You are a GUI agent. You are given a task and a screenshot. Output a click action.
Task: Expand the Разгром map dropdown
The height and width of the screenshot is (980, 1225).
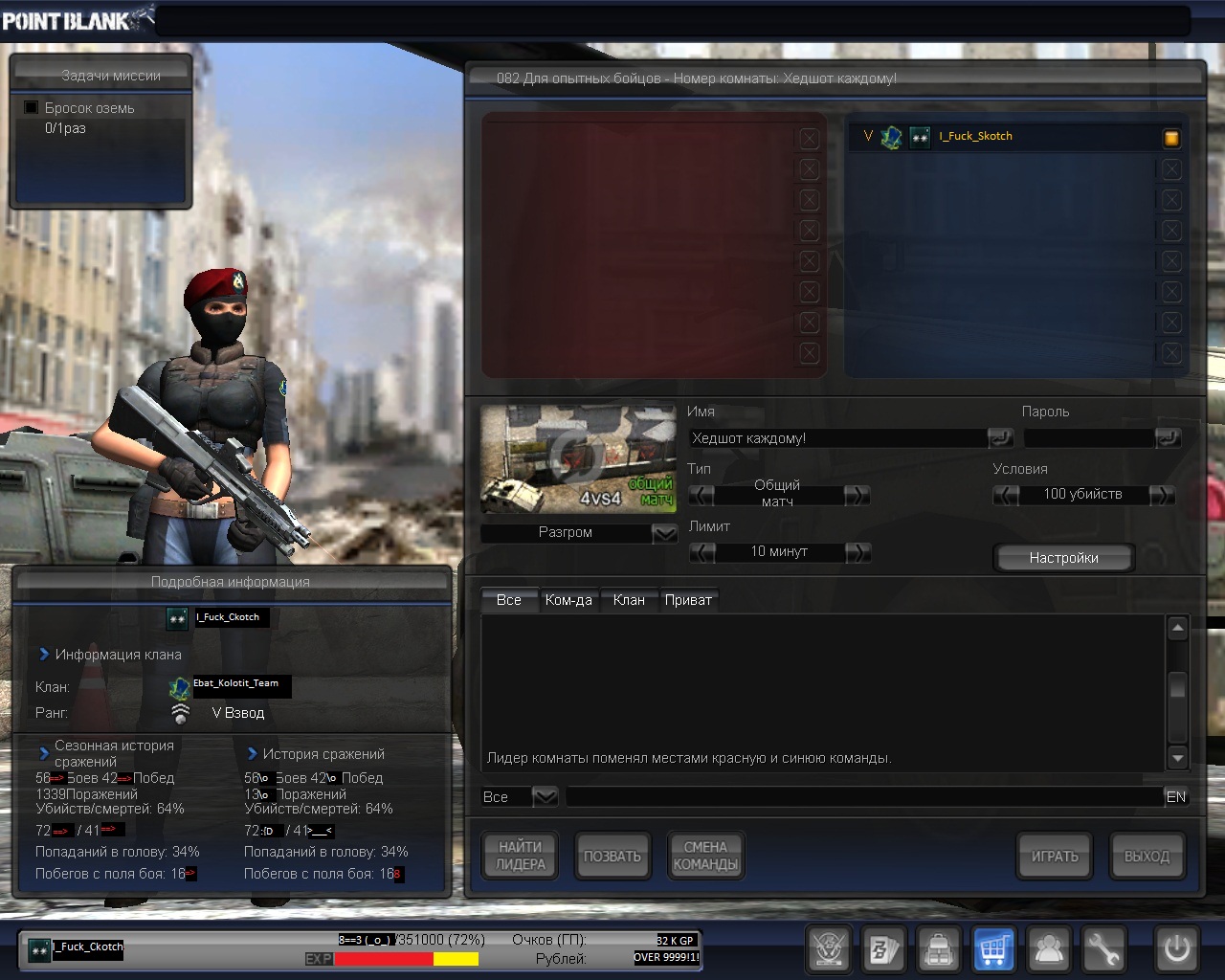coord(664,533)
